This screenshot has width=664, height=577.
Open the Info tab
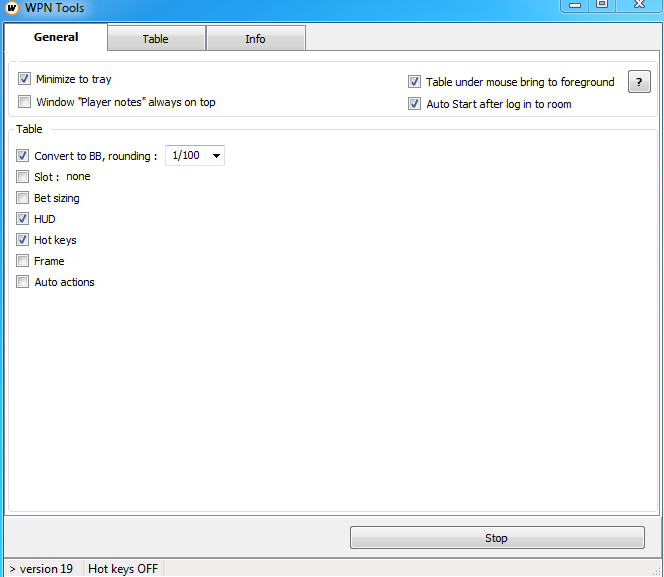click(255, 39)
